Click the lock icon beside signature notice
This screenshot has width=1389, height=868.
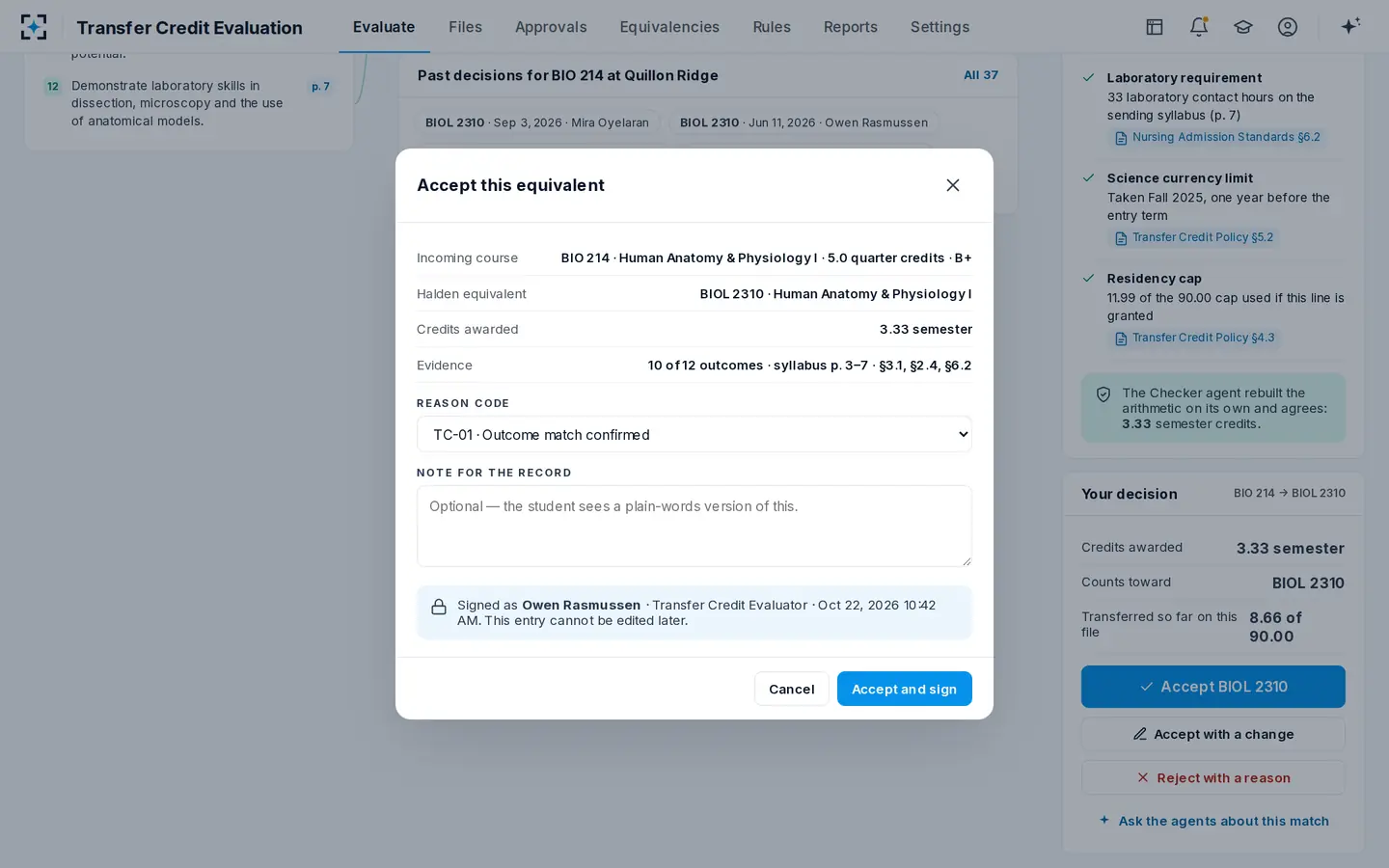[439, 607]
